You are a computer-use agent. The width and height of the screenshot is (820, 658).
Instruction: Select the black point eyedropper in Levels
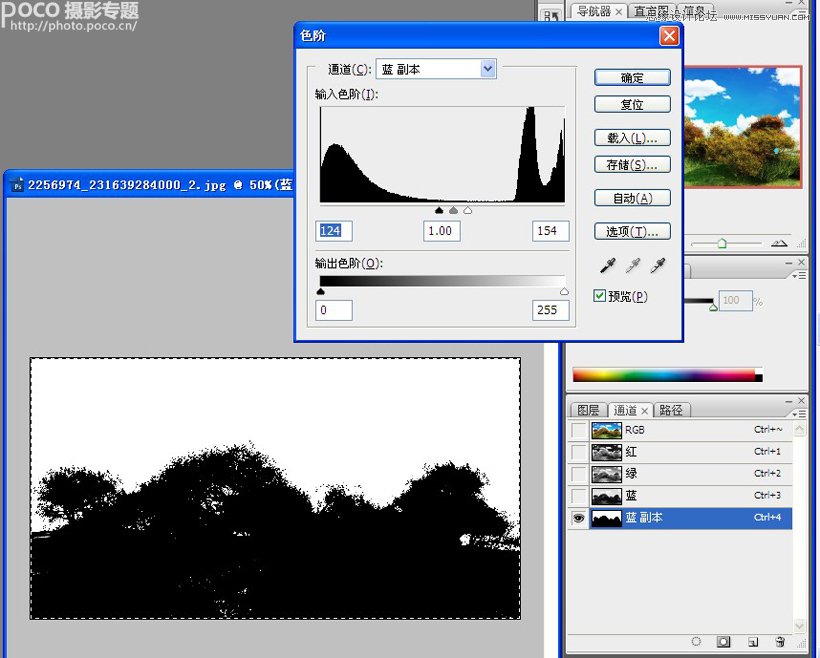pos(609,265)
